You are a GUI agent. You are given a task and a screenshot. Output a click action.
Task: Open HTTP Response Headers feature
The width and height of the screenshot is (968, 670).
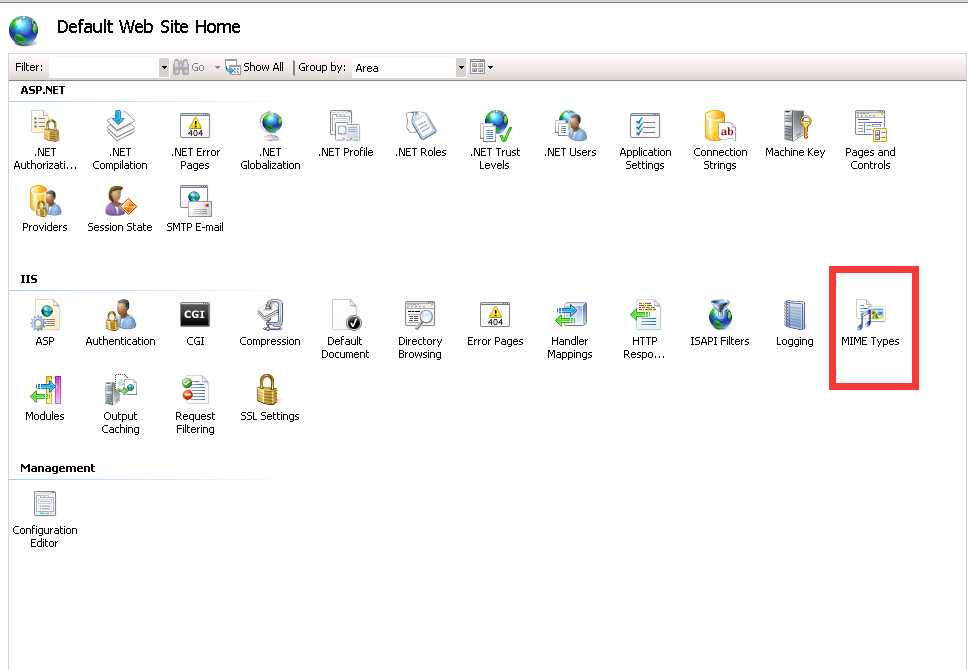(x=645, y=329)
